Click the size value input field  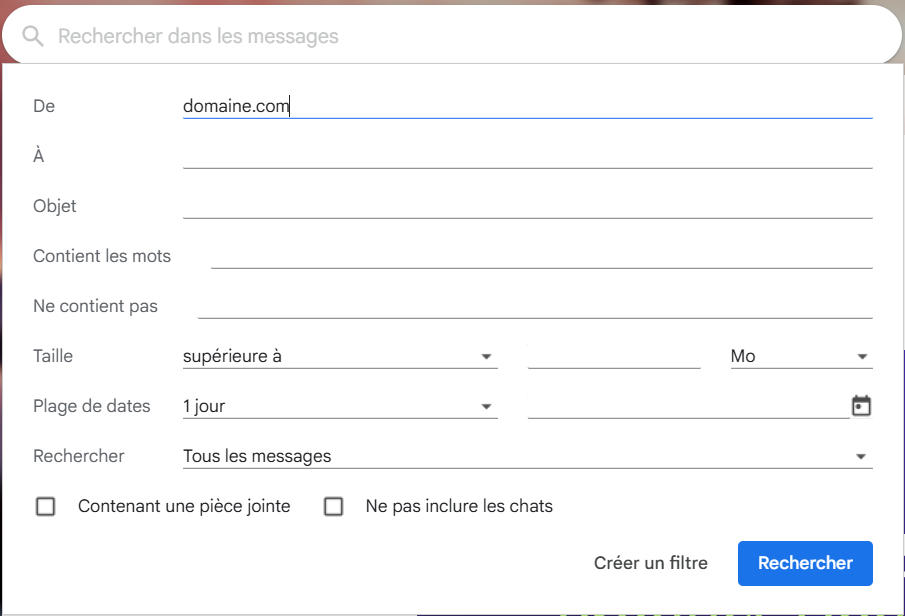pyautogui.click(x=614, y=356)
